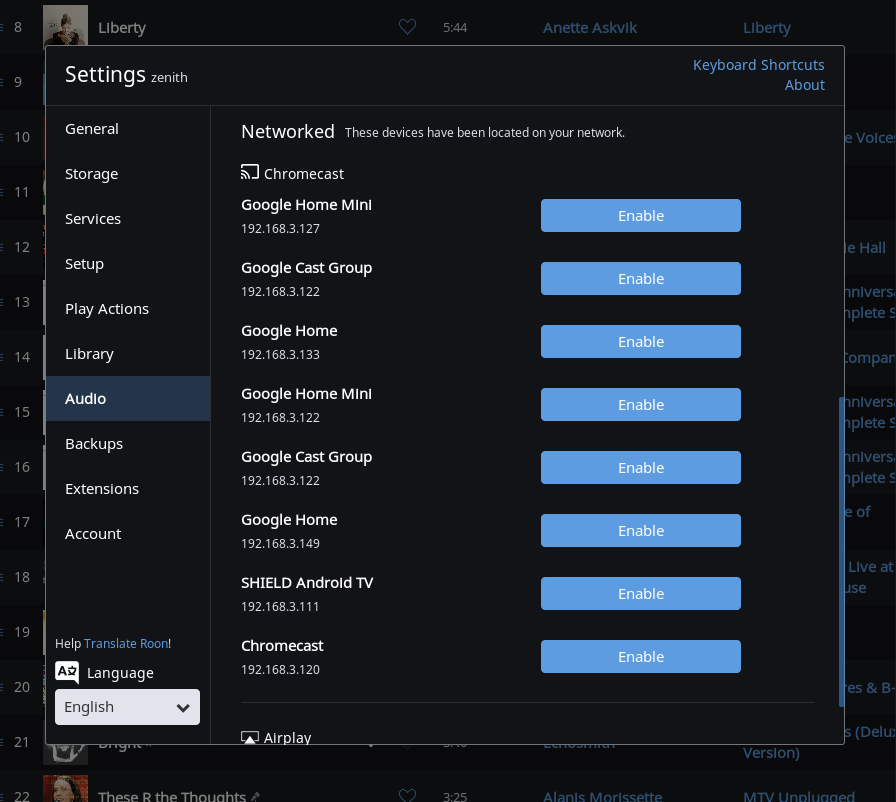Enable the SHIELD Android TV device

(x=640, y=593)
